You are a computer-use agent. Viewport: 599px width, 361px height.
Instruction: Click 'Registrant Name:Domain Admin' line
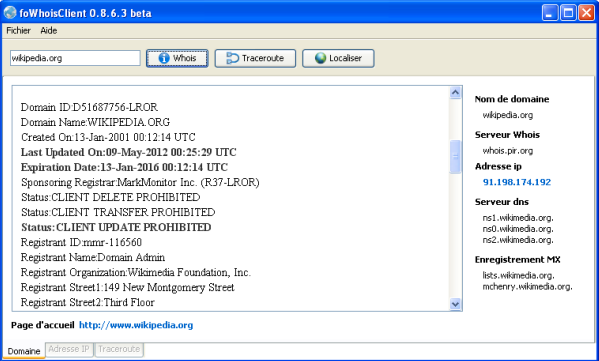[x=93, y=257]
